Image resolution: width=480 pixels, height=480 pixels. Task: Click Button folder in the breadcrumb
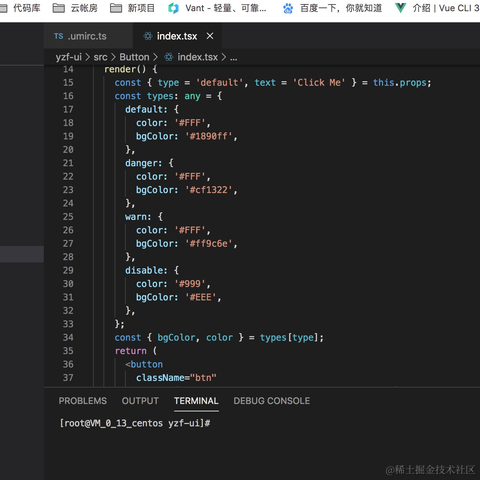click(134, 57)
